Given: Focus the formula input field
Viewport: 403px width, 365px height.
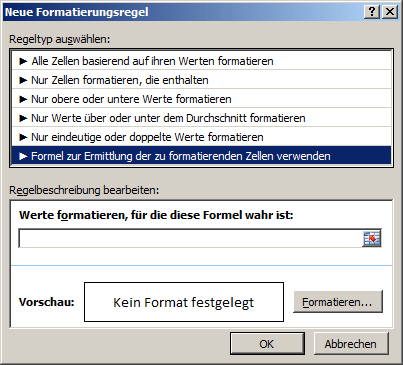Looking at the screenshot, I should pyautogui.click(x=190, y=238).
